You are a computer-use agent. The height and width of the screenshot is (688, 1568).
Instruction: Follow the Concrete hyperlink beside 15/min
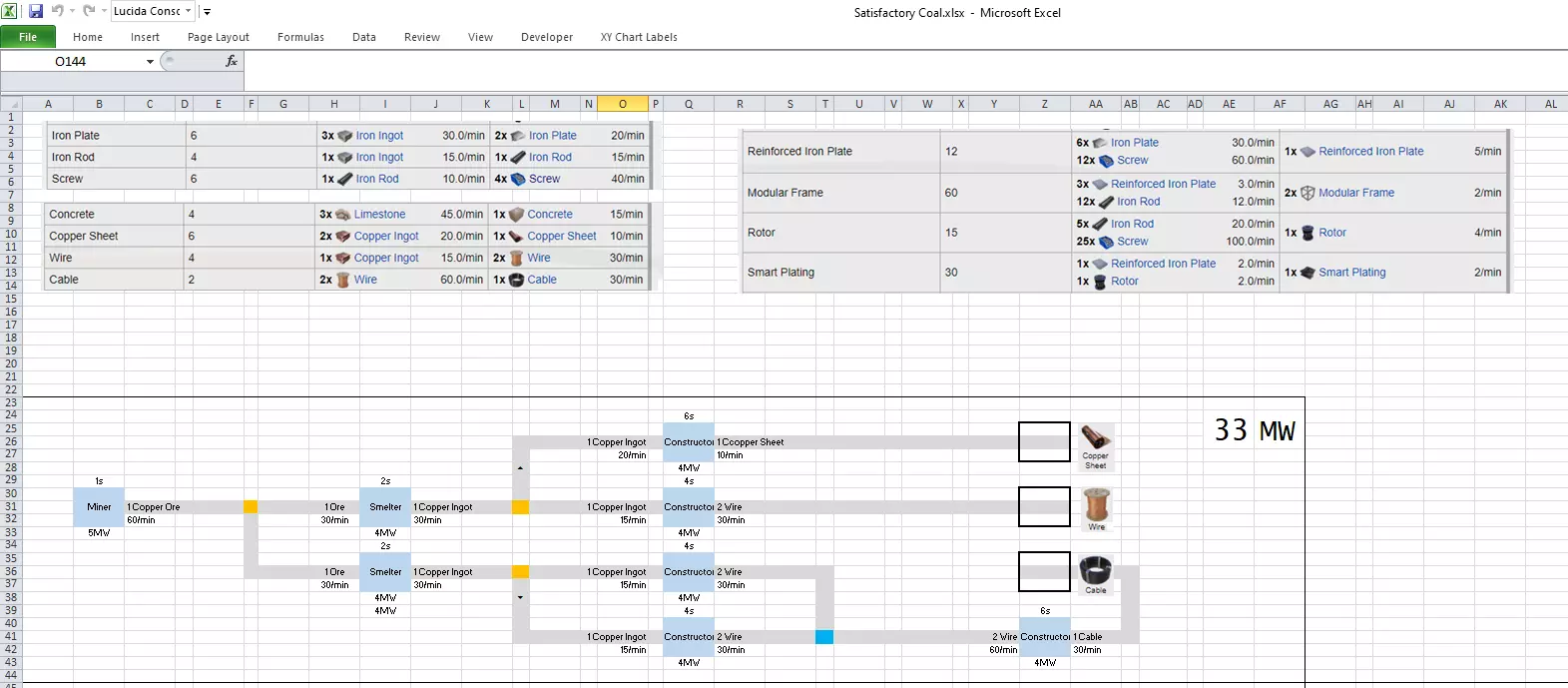coord(550,215)
